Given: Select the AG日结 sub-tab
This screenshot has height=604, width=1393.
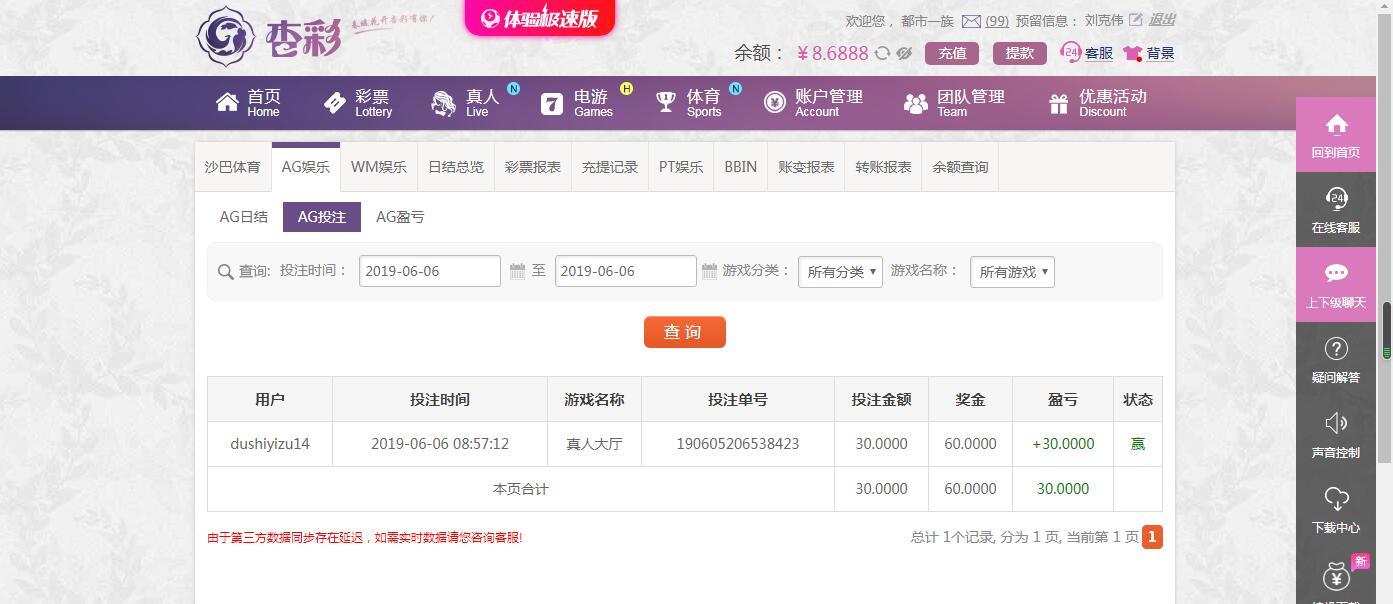Looking at the screenshot, I should (244, 217).
